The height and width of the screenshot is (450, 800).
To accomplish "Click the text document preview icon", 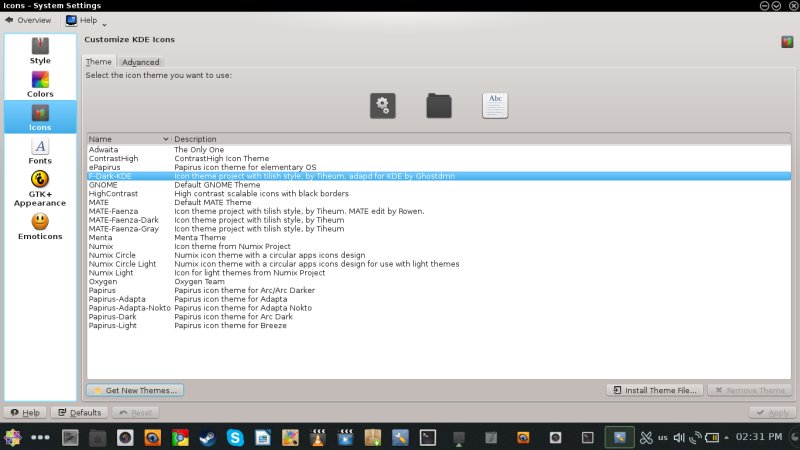I will tap(495, 105).
